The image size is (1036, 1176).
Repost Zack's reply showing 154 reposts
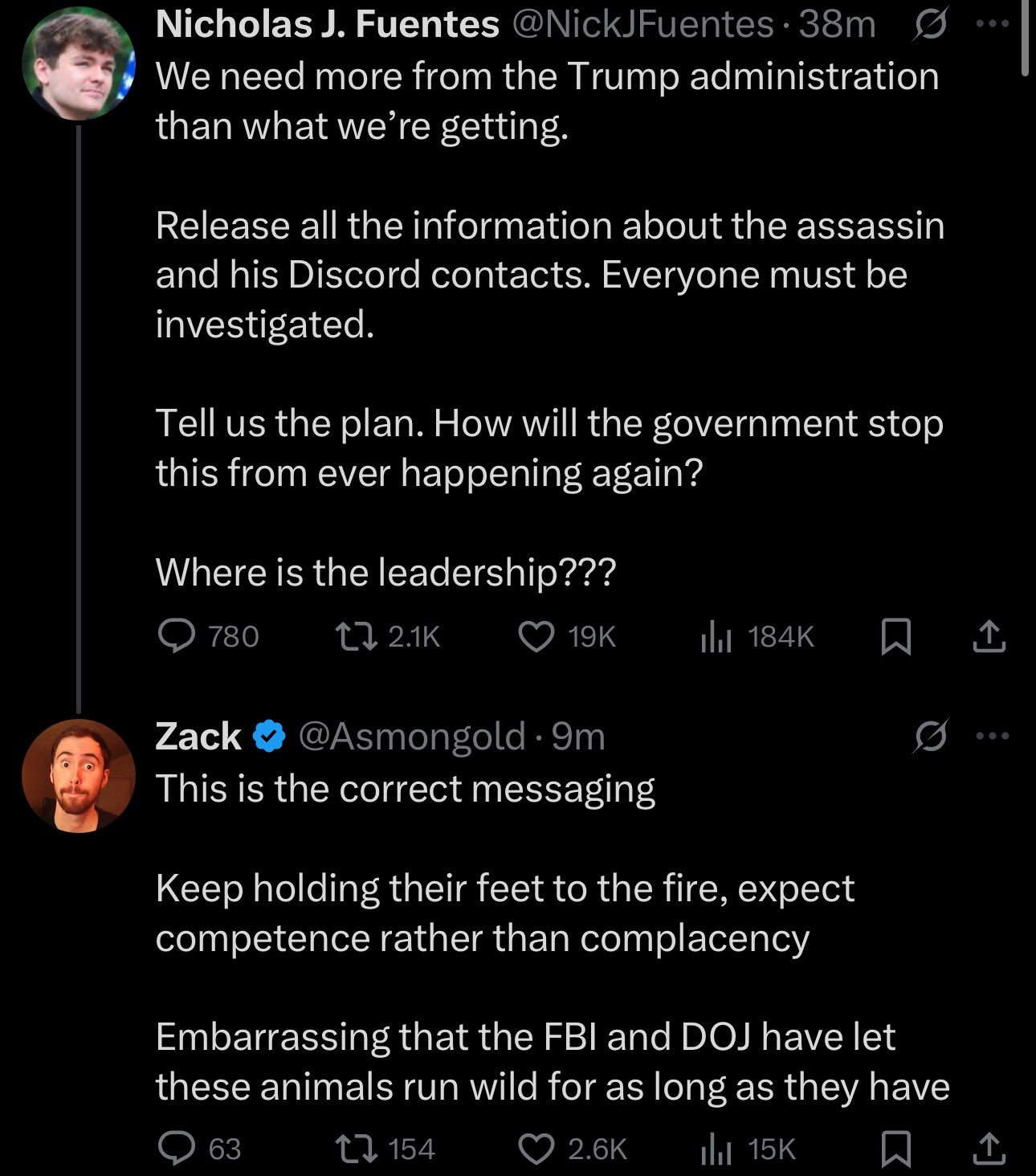click(356, 1149)
